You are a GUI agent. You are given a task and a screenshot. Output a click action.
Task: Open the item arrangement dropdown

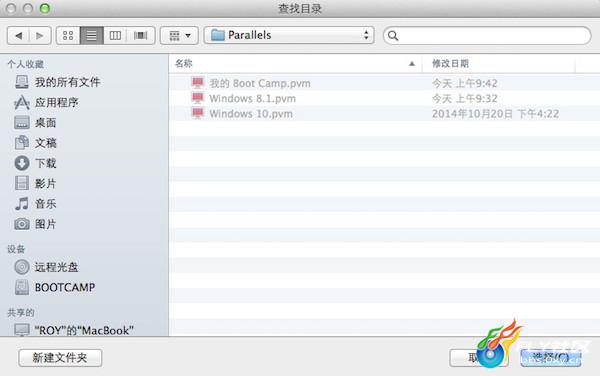point(179,36)
